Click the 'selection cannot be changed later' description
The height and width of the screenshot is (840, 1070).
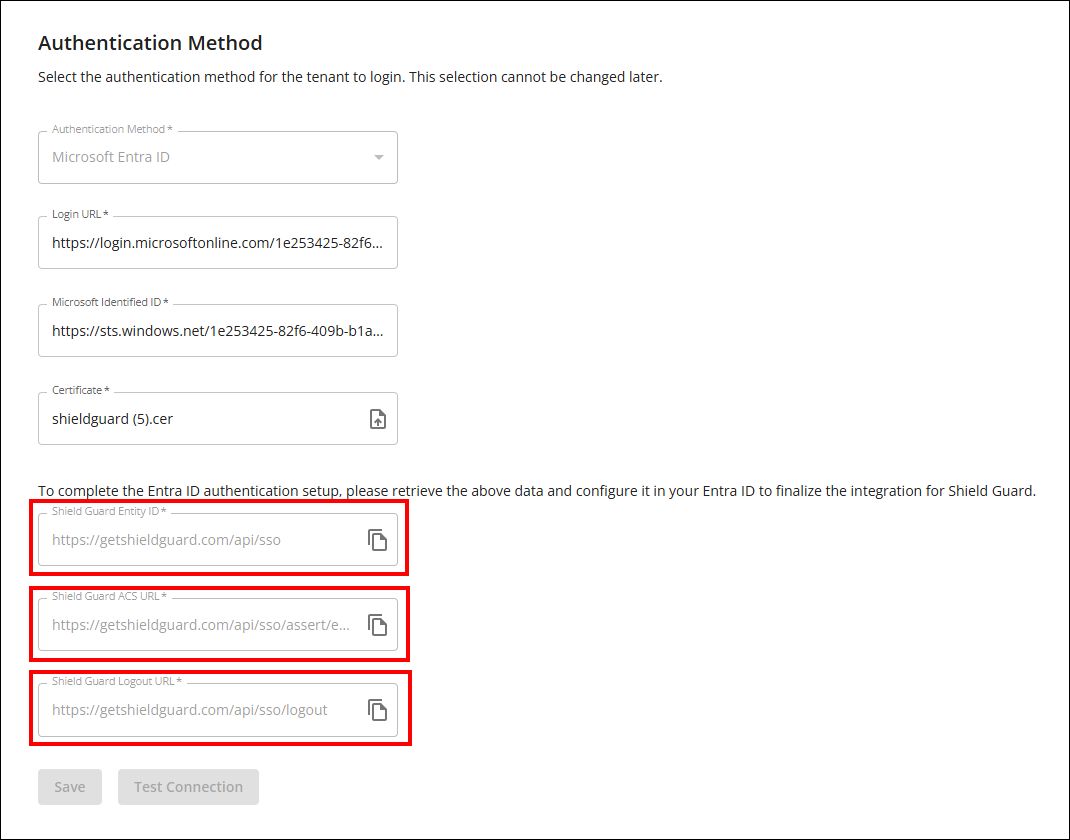[350, 77]
